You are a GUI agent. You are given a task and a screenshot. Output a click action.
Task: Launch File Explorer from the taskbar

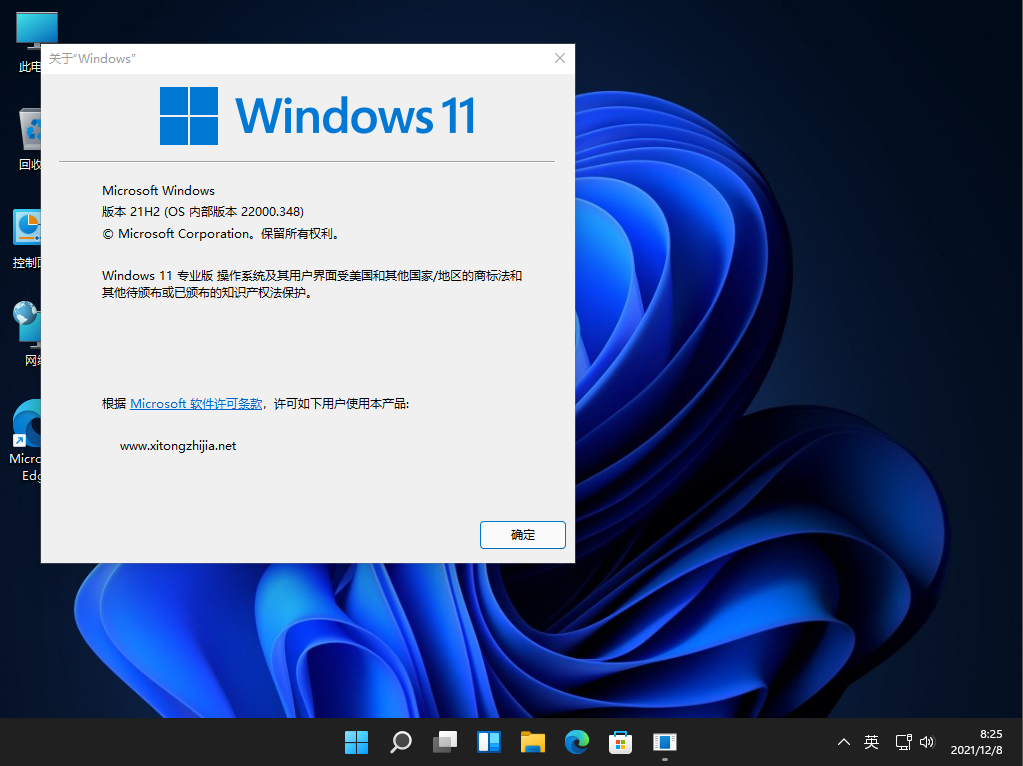tap(532, 742)
